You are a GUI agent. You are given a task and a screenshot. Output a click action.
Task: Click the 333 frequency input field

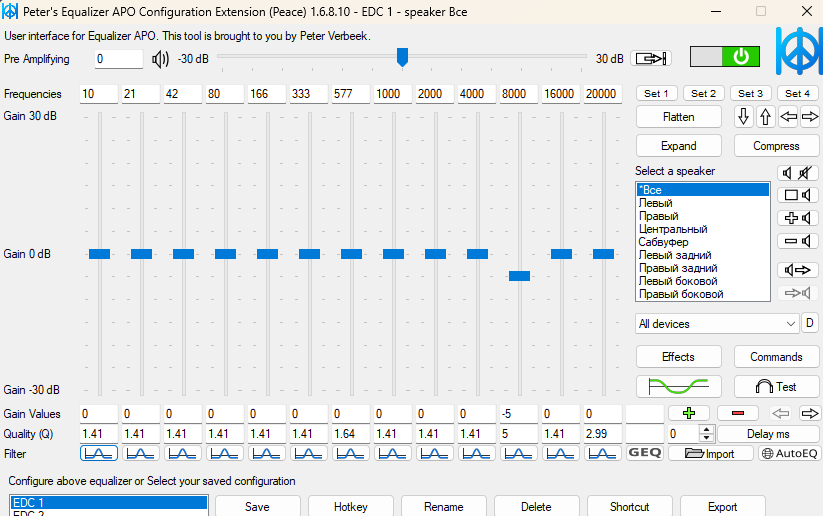pos(309,93)
